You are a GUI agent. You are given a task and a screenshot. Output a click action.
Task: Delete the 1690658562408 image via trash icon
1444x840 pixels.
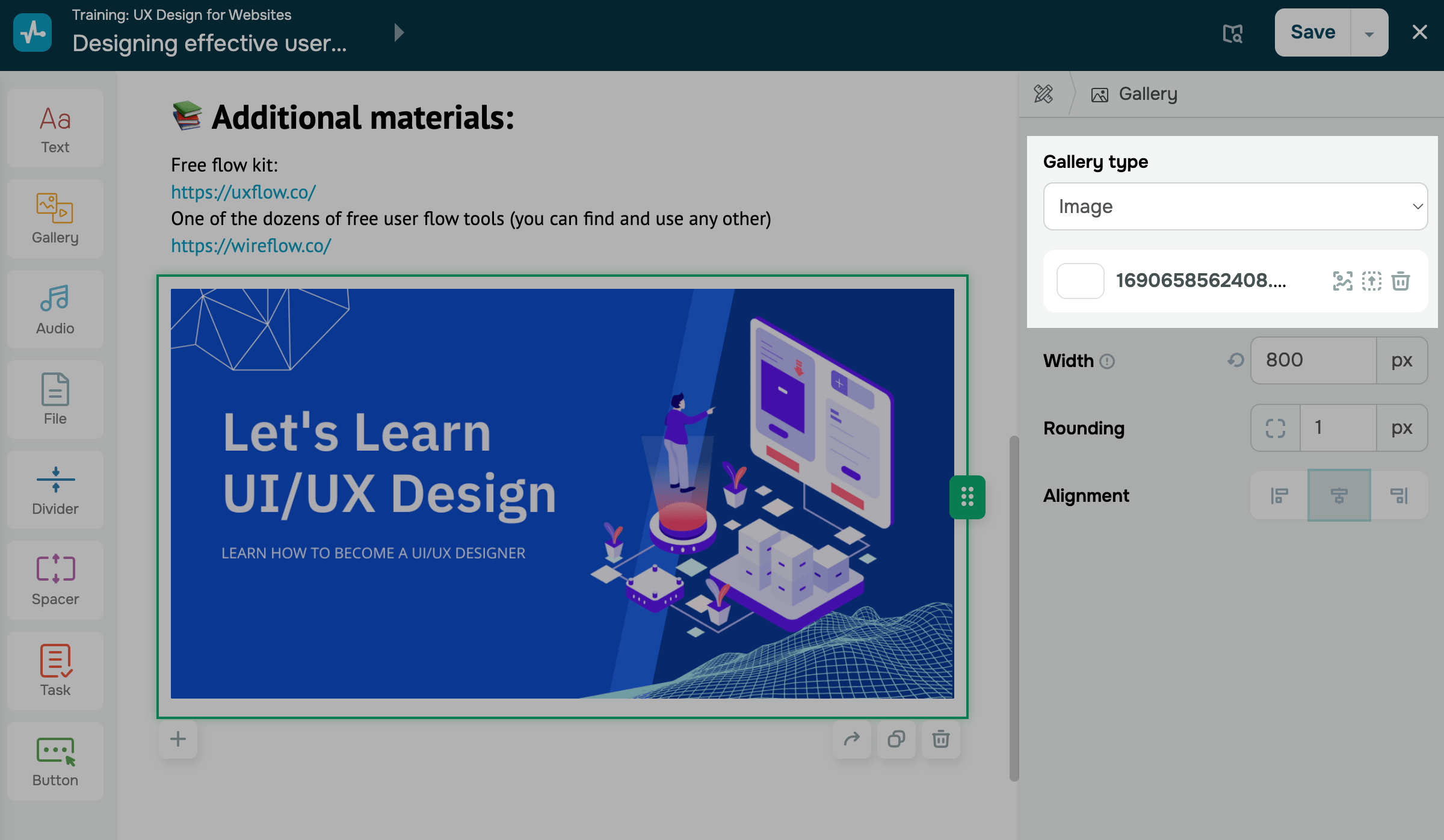(x=1400, y=281)
